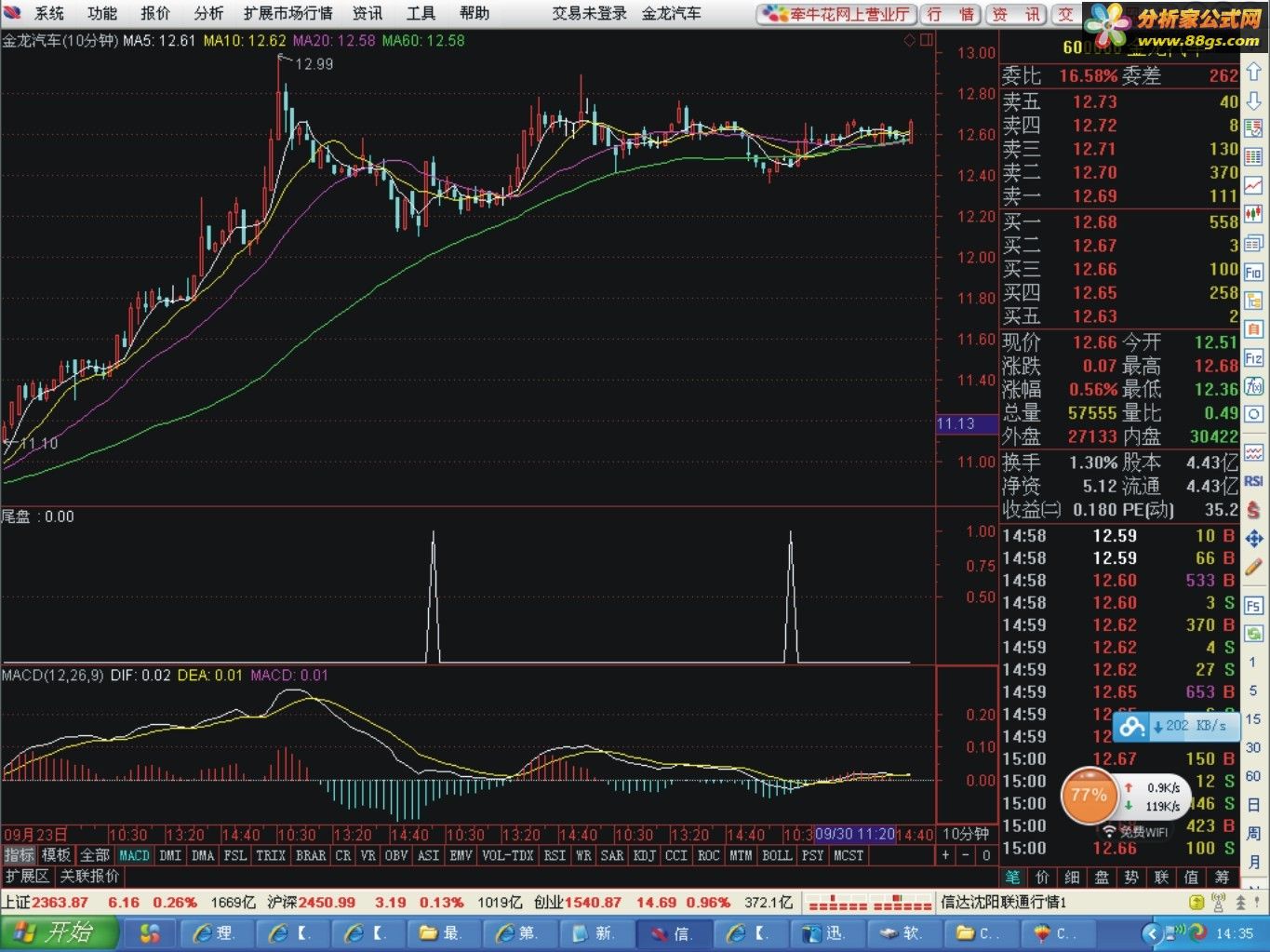Switch to the 筹 tab at bottom right
1270x952 pixels.
[x=1221, y=877]
